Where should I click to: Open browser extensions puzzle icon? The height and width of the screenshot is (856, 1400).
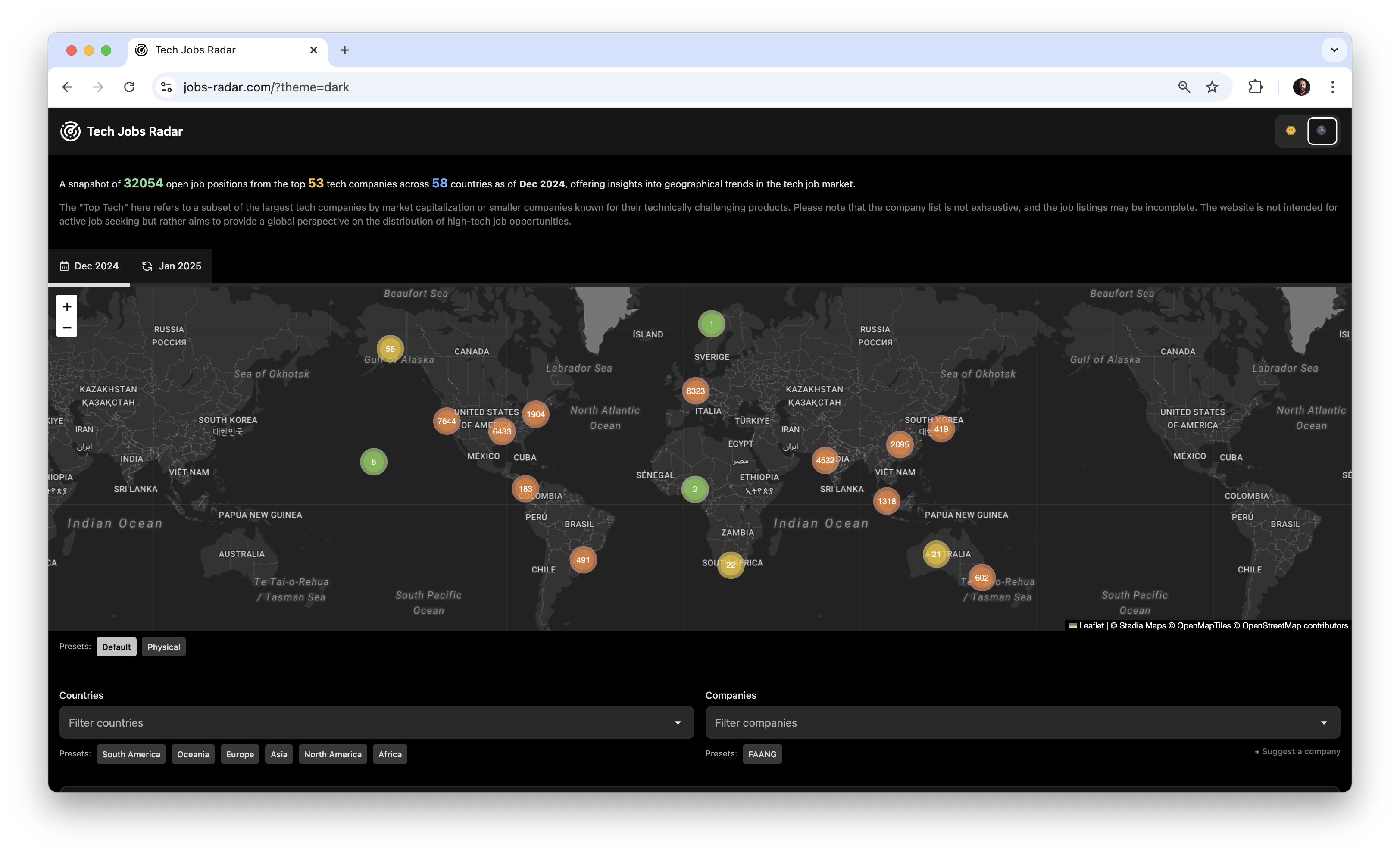pos(1256,87)
